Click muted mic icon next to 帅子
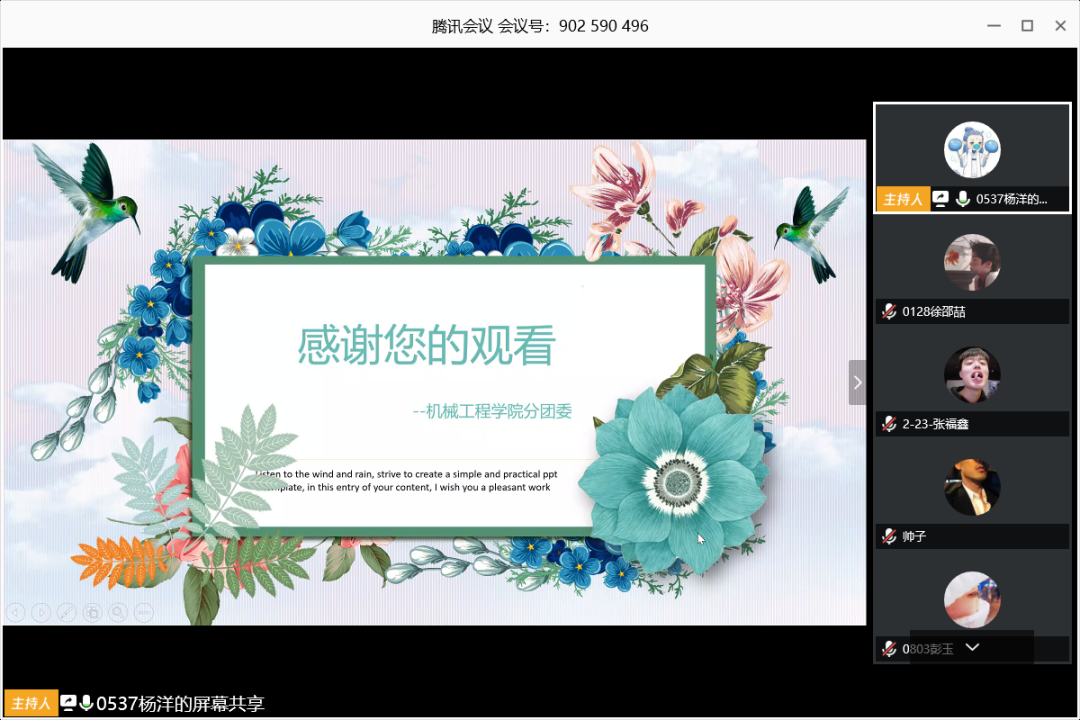Screen dimensions: 1080x720 [888, 537]
